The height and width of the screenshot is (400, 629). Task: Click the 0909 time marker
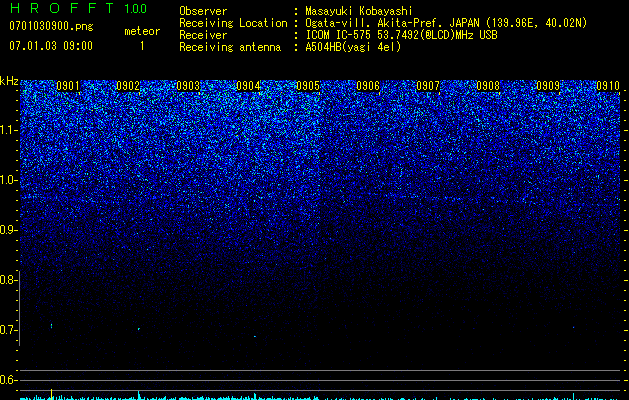[548, 86]
